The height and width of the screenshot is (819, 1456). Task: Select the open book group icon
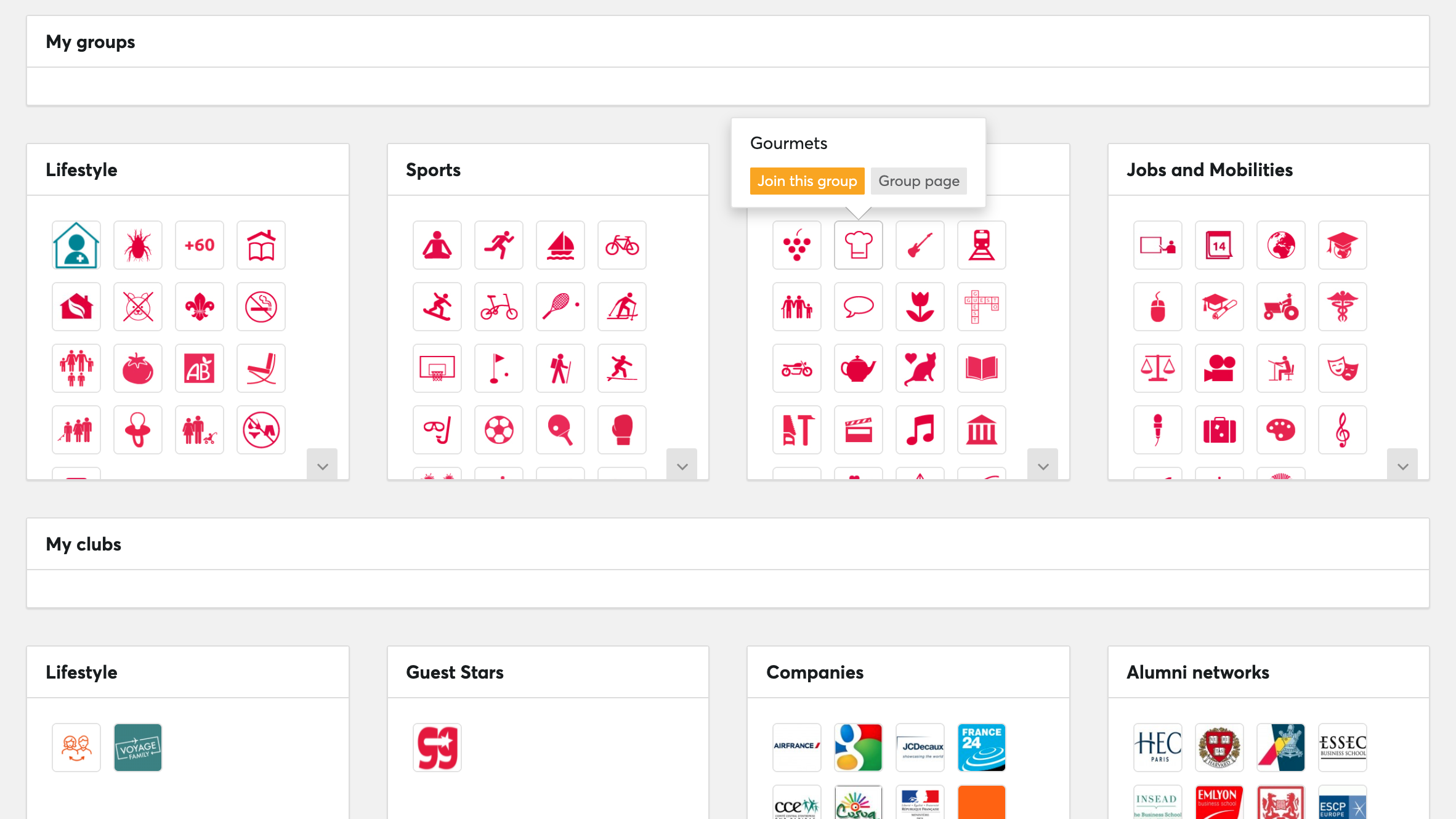[x=982, y=368]
